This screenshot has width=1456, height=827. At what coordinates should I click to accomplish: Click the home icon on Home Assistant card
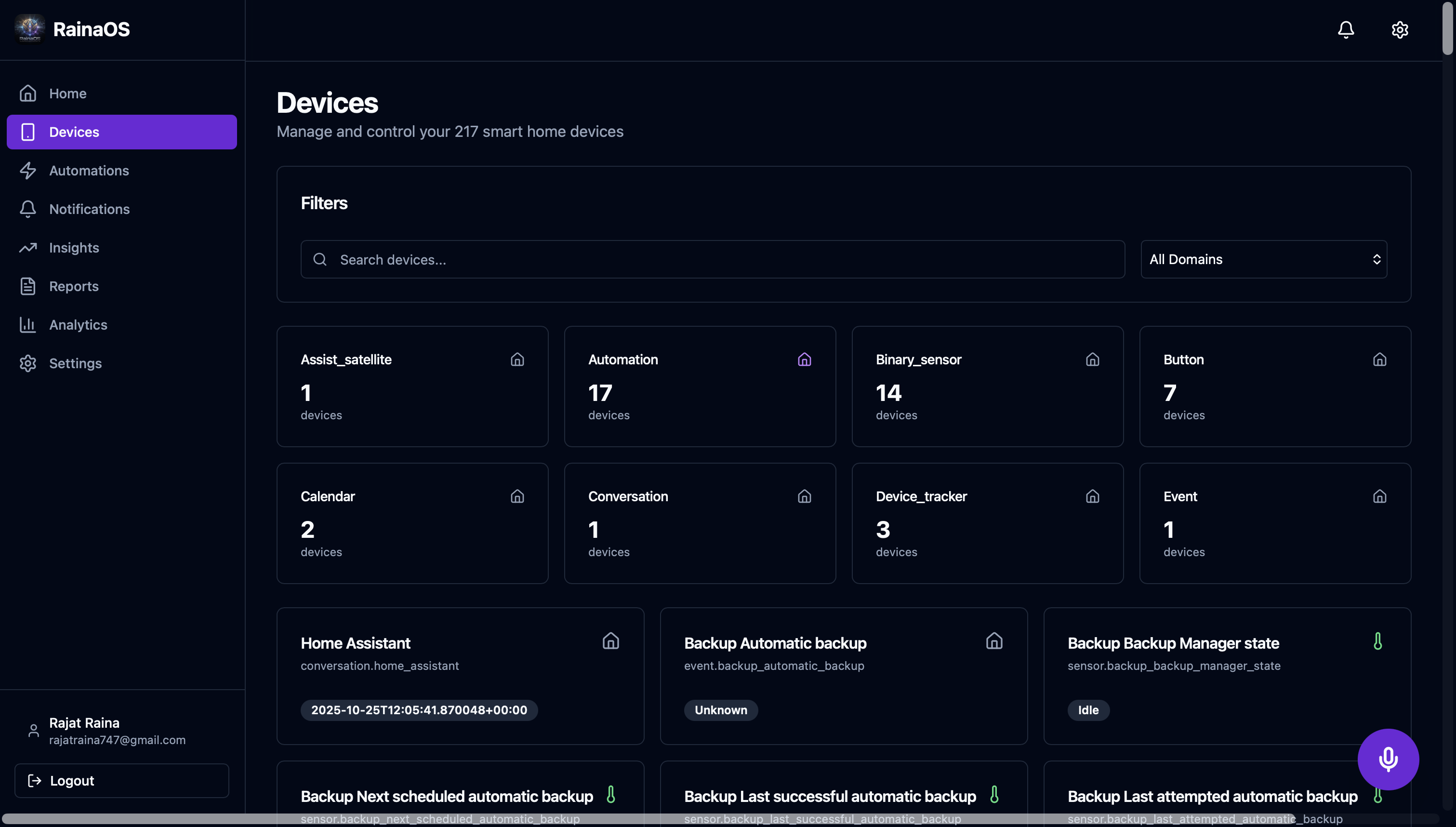(x=611, y=641)
